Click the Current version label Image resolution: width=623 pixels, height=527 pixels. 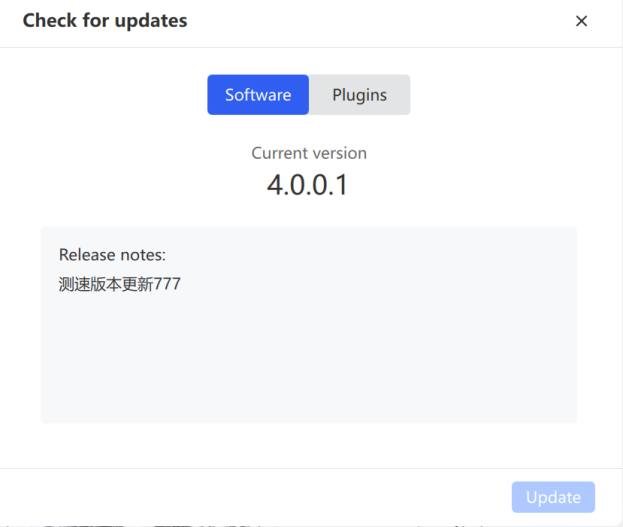tap(309, 153)
